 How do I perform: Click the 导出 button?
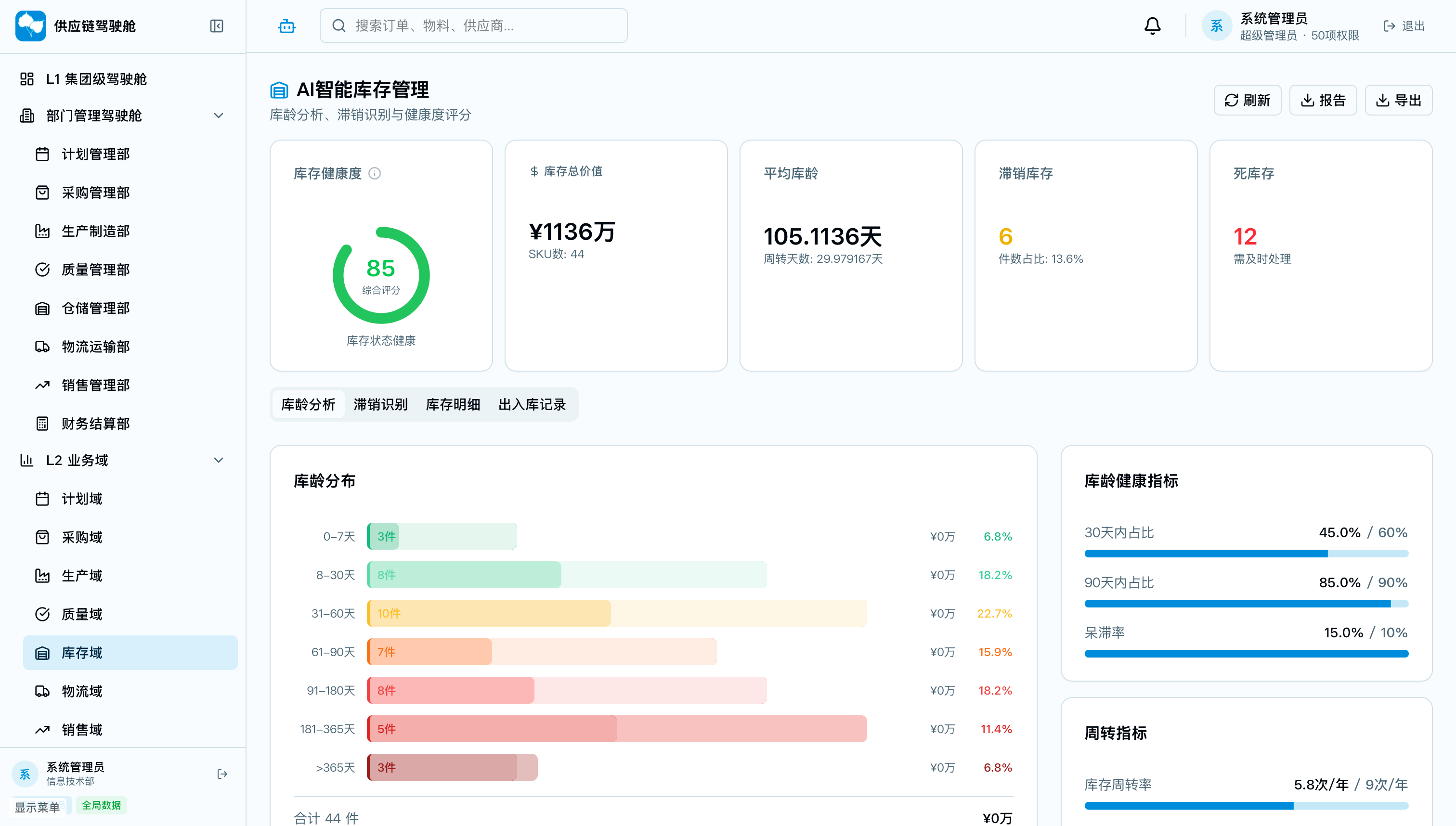click(1398, 101)
